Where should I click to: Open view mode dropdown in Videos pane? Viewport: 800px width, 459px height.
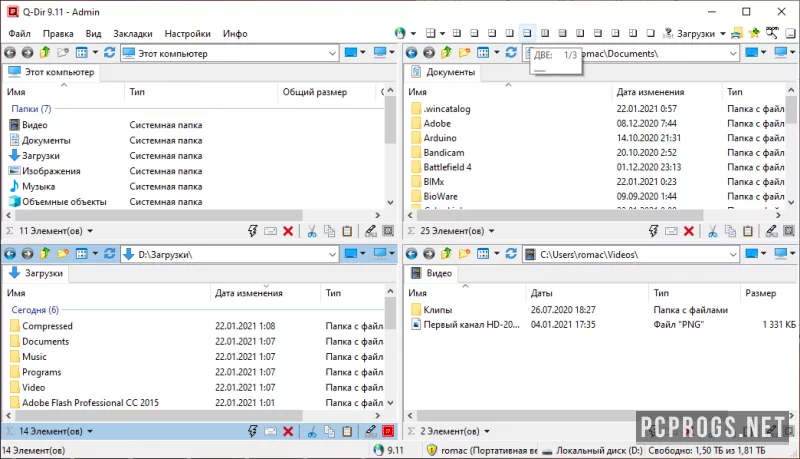click(496, 253)
